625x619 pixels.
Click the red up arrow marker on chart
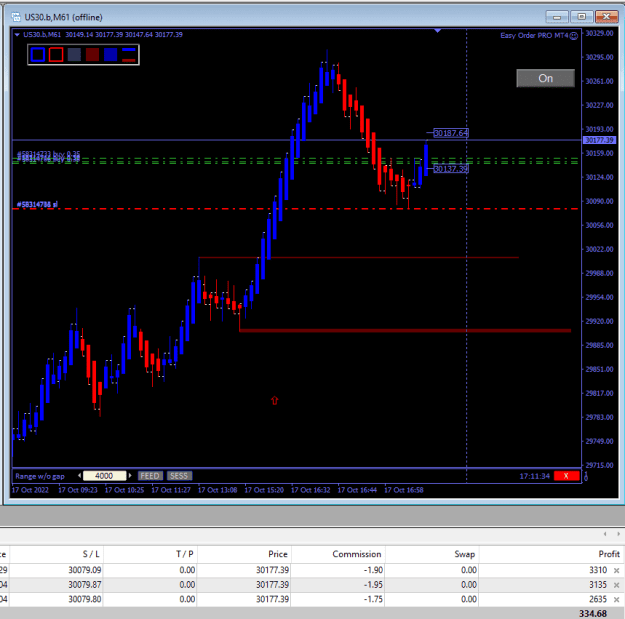pos(275,400)
